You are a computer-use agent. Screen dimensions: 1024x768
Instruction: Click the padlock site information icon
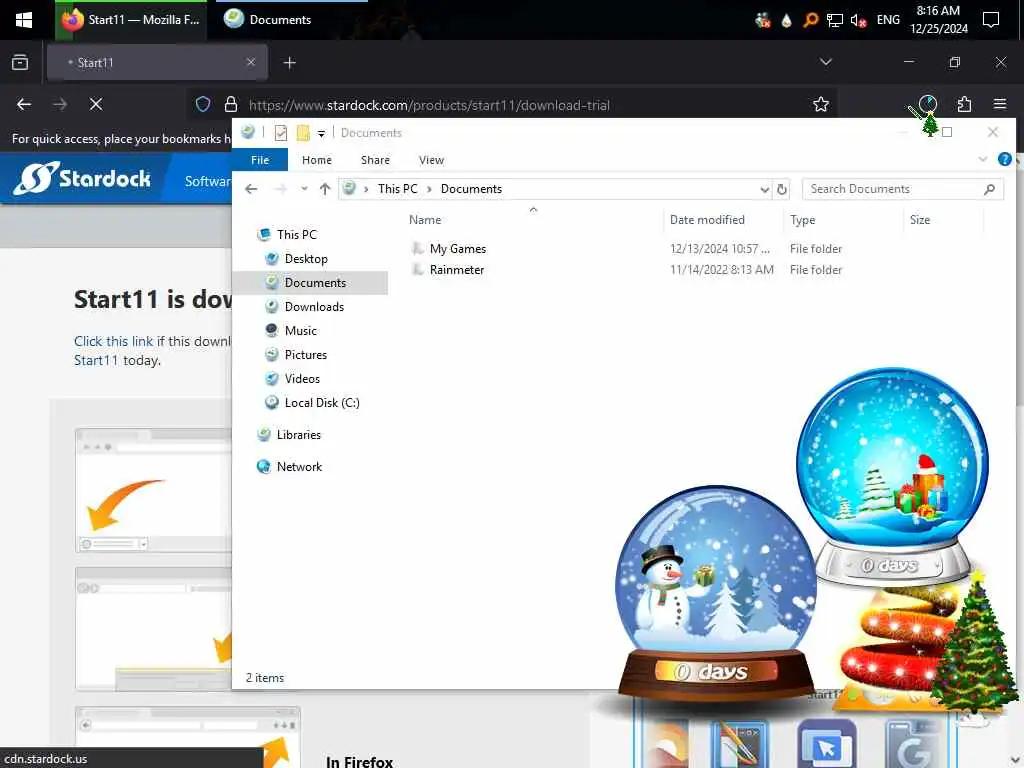click(231, 104)
